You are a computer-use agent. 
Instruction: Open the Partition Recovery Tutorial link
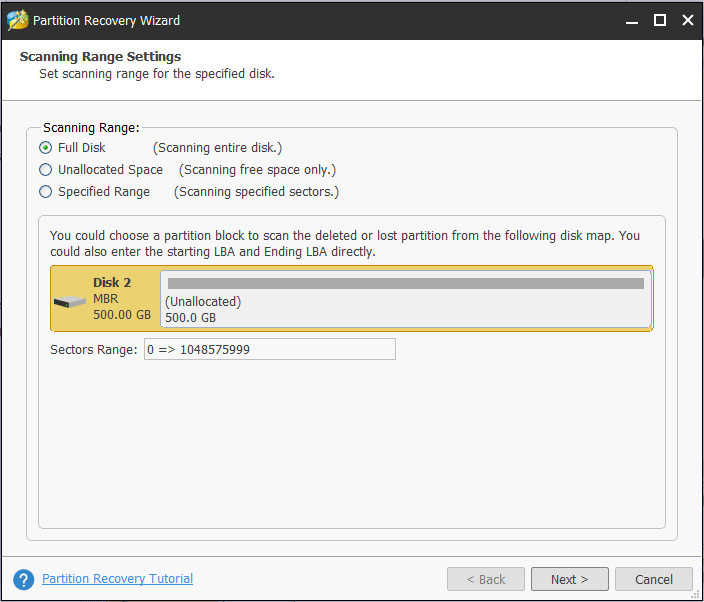118,578
